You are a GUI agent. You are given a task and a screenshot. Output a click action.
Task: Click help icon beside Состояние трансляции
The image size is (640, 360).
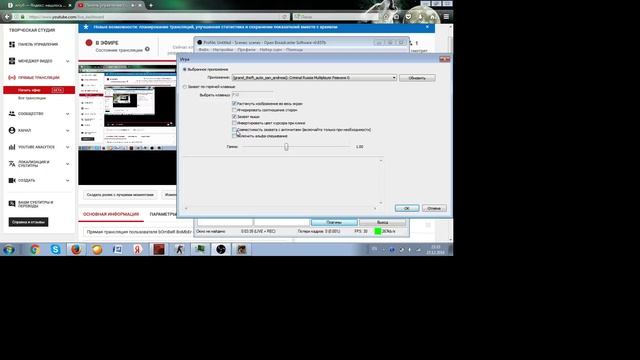pos(147,49)
